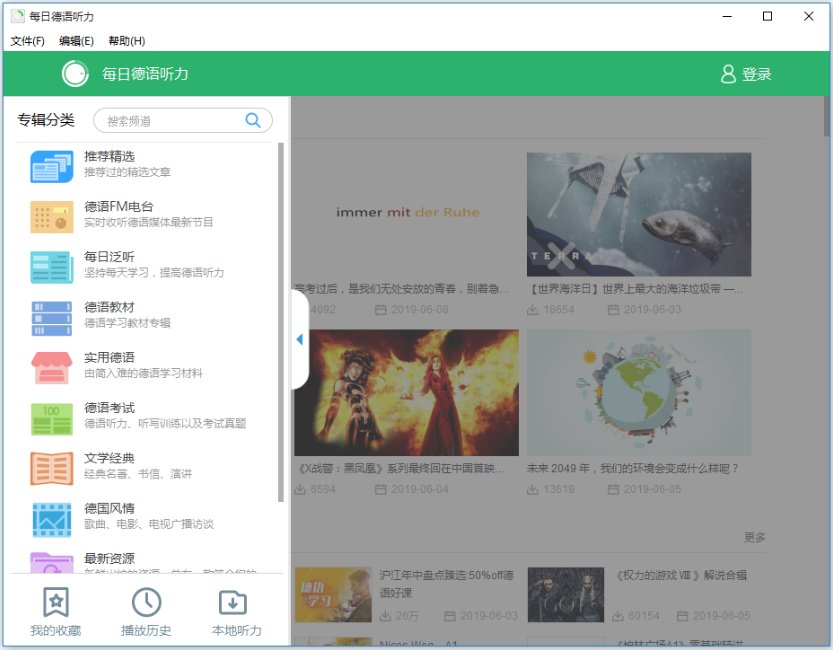Open the 文件 file menu
Viewport: 833px width, 650px height.
coord(24,40)
